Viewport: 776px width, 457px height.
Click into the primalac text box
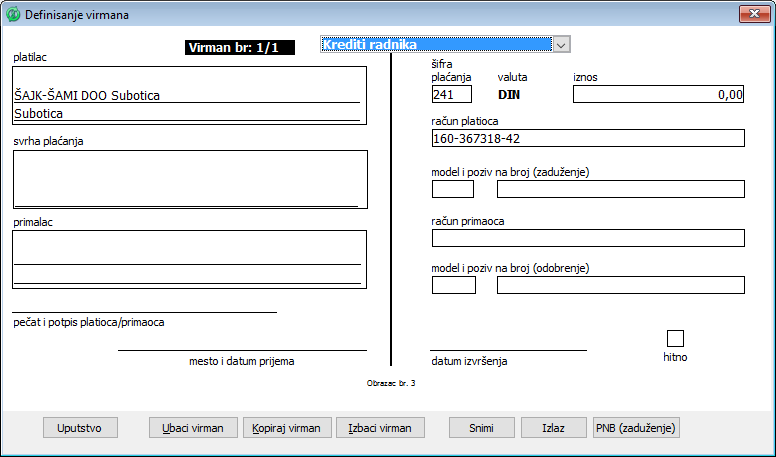coord(190,258)
